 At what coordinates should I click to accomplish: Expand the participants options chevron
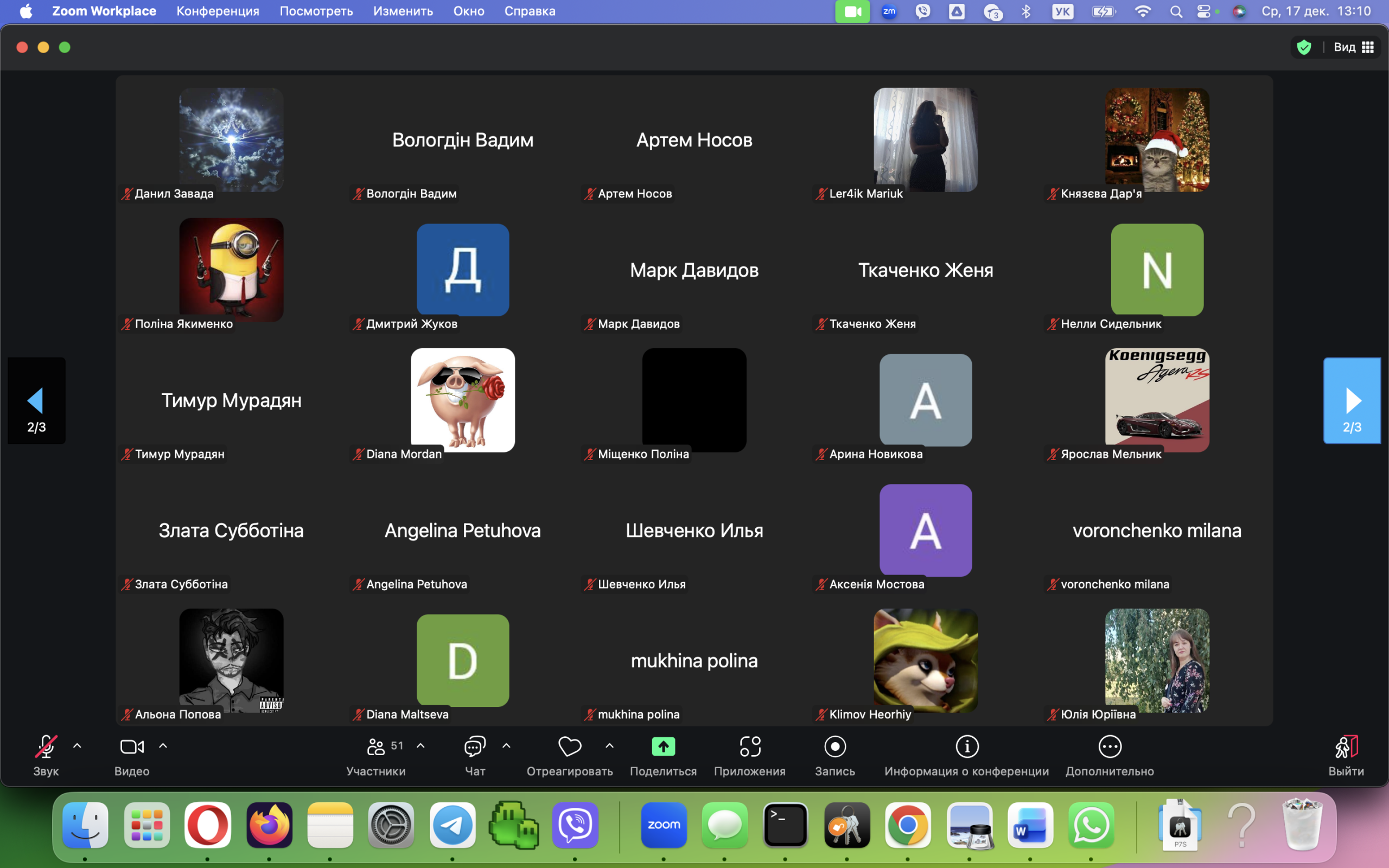point(420,746)
